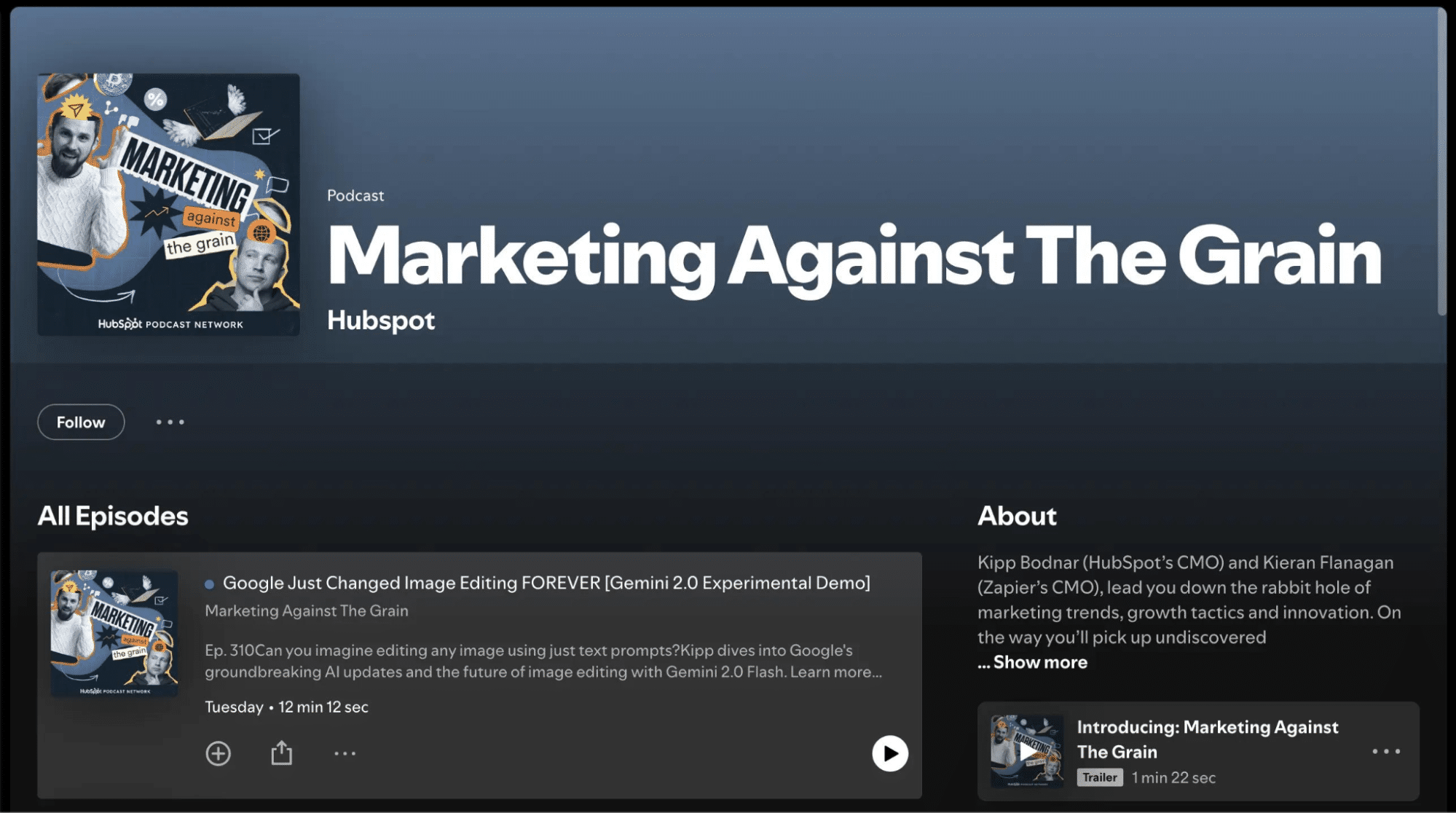
Task: Click the 1 min 22 sec trailer duration
Action: tap(1173, 777)
